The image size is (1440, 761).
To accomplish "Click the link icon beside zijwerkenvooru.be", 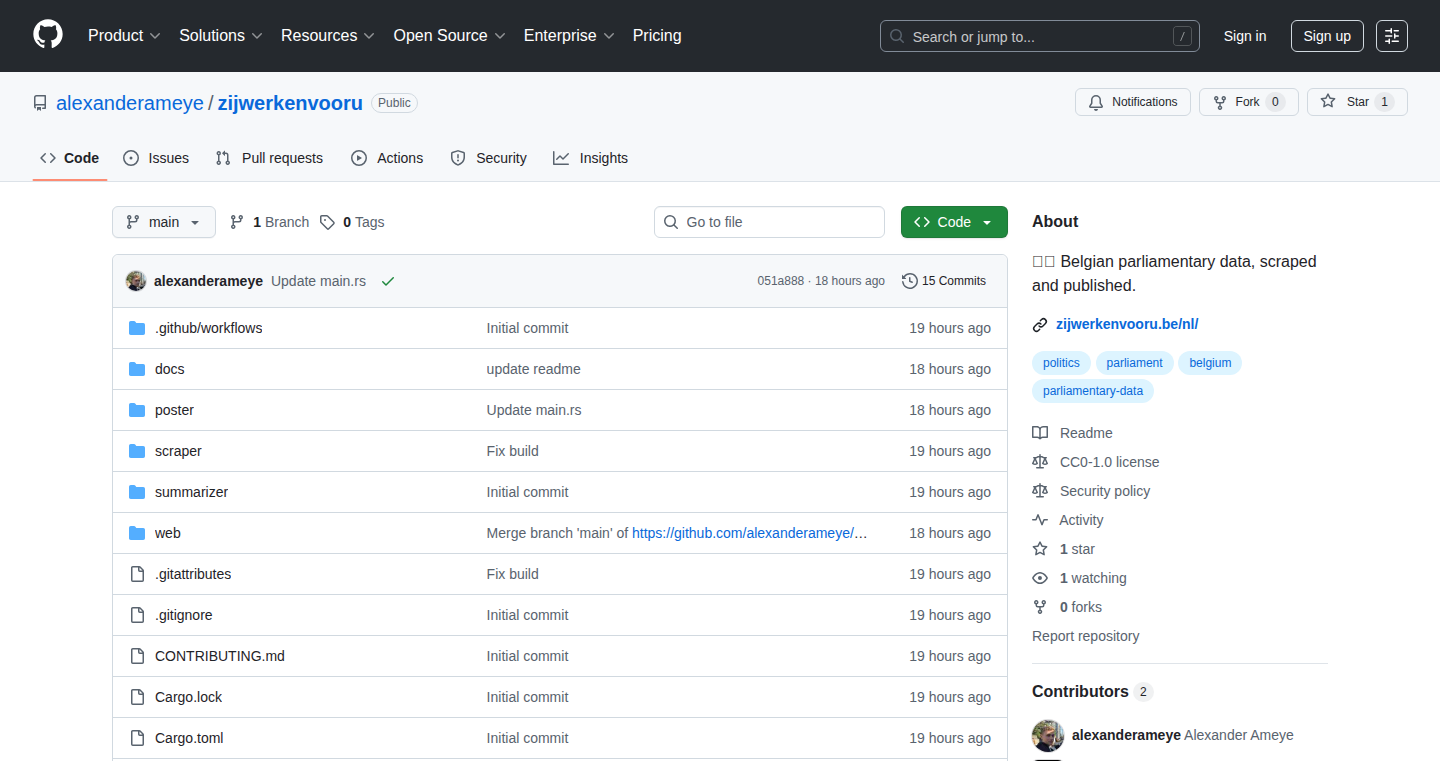I will pos(1040,324).
